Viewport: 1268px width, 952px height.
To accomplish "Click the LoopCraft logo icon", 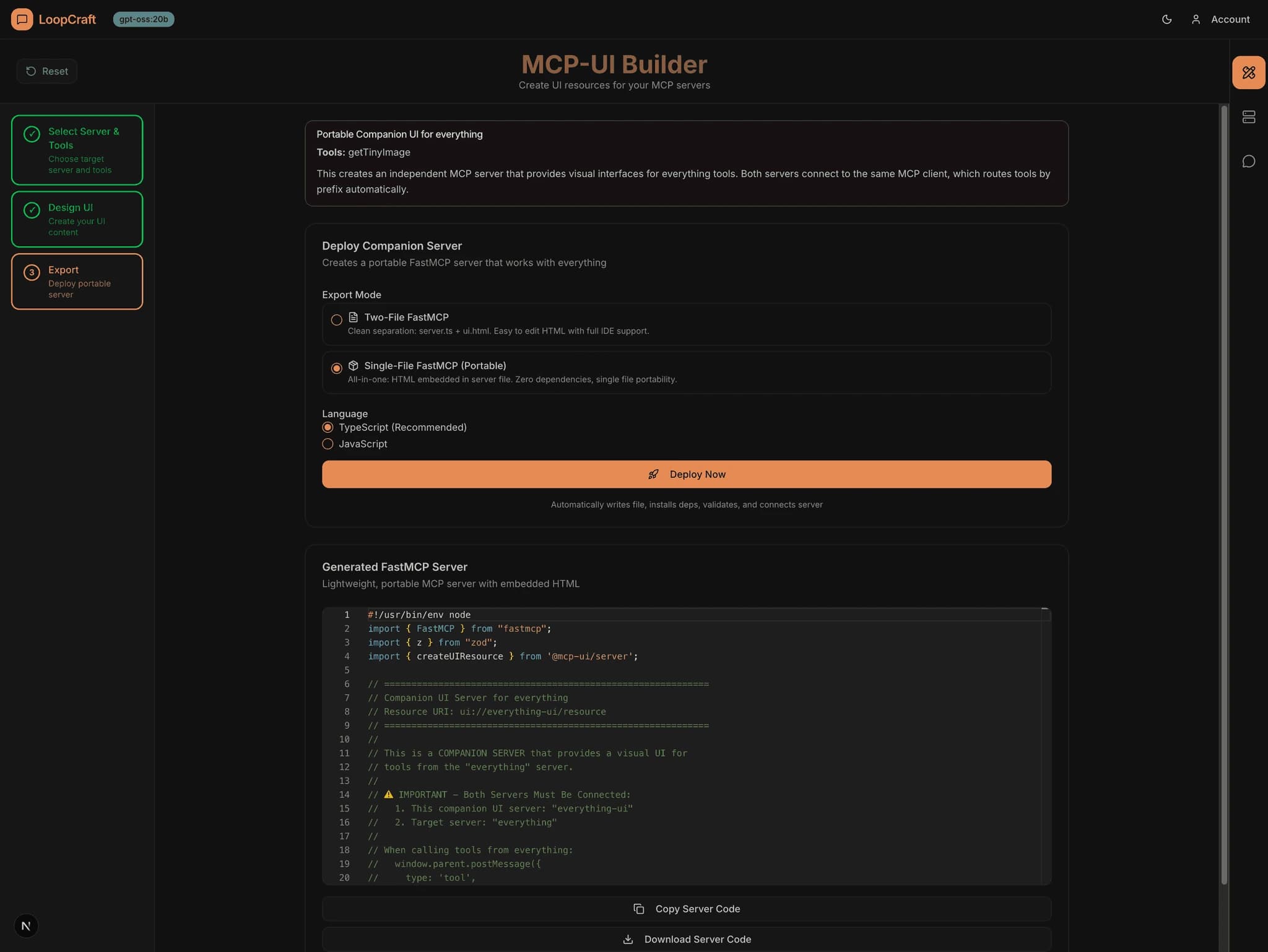I will point(22,19).
